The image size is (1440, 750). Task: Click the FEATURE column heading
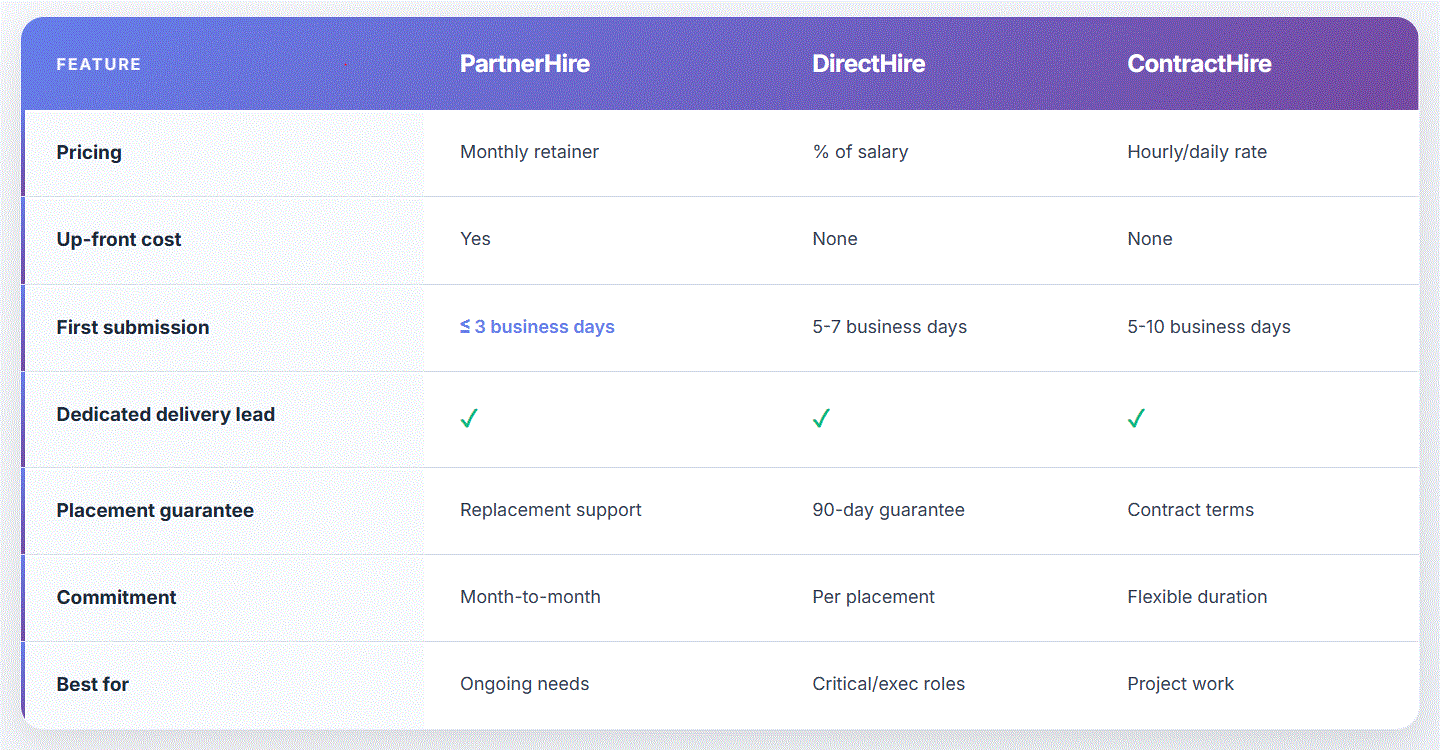[x=99, y=65]
